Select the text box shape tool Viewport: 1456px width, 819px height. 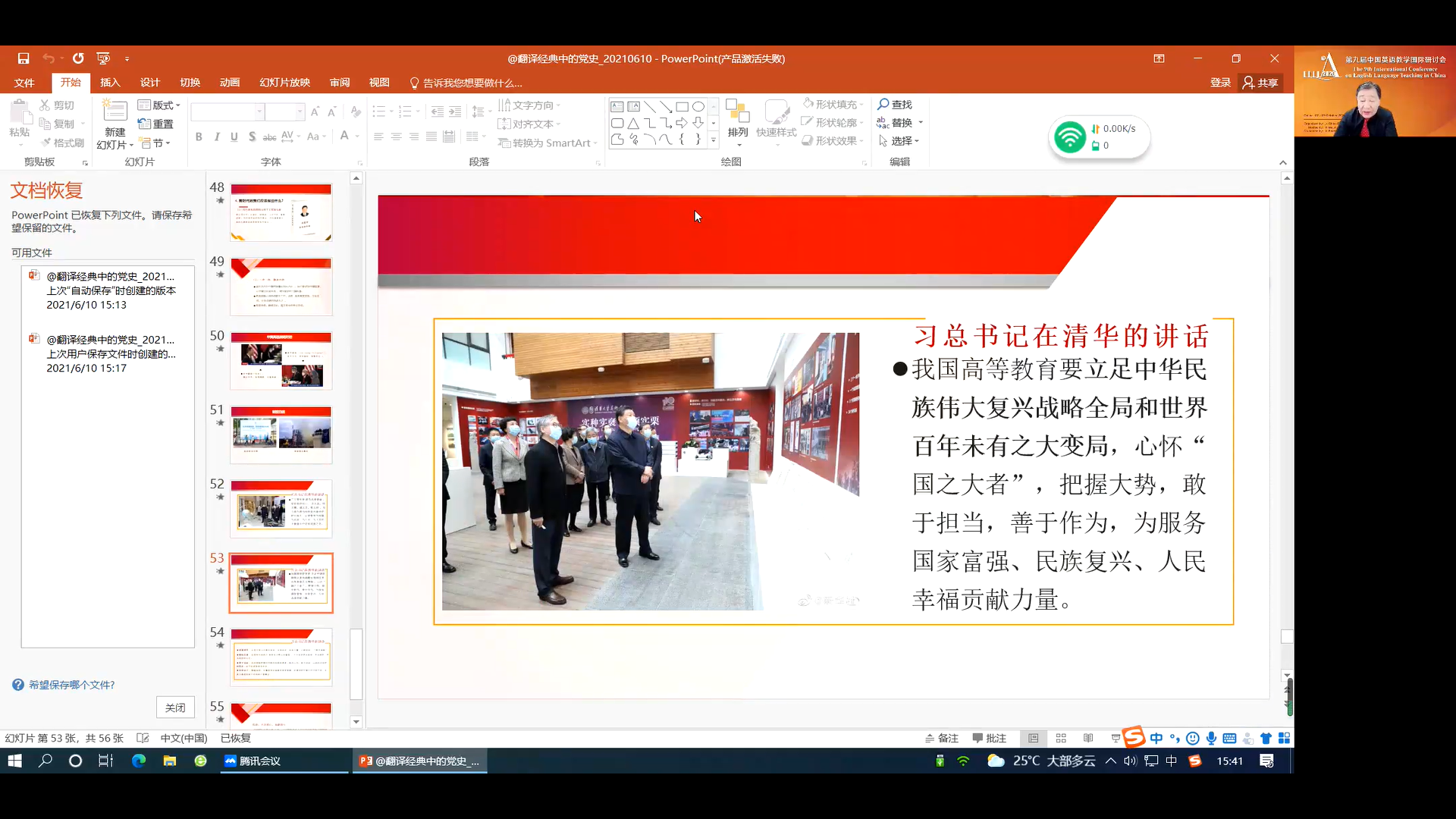pyautogui.click(x=617, y=107)
